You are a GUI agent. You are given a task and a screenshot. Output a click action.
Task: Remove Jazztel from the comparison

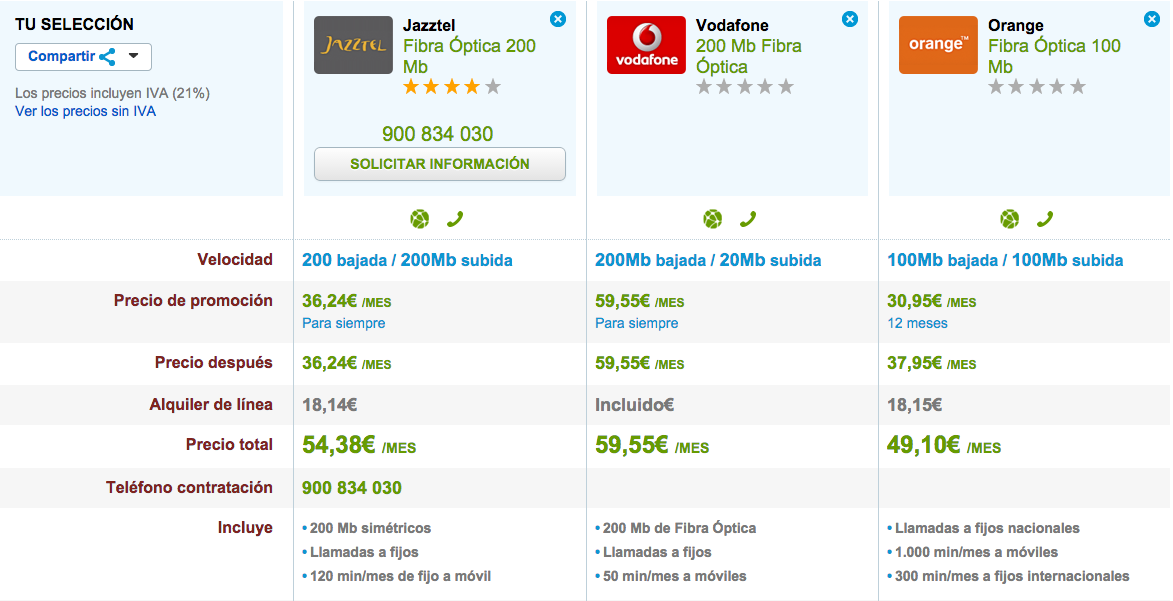coord(558,19)
